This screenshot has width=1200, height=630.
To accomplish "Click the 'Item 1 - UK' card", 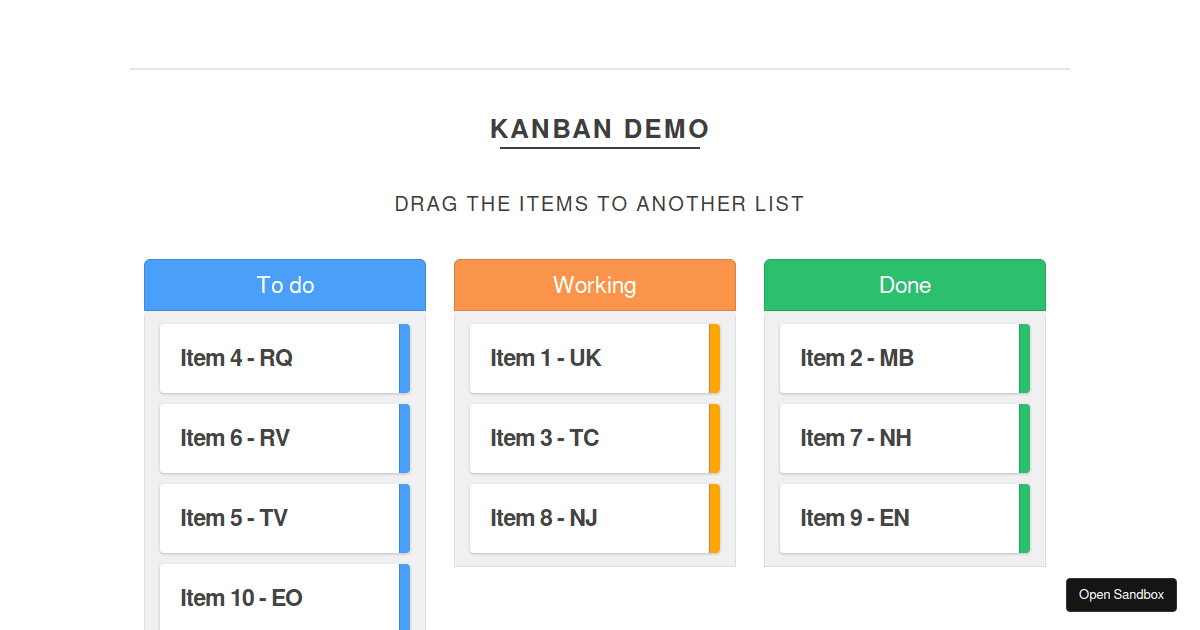I will (x=585, y=358).
